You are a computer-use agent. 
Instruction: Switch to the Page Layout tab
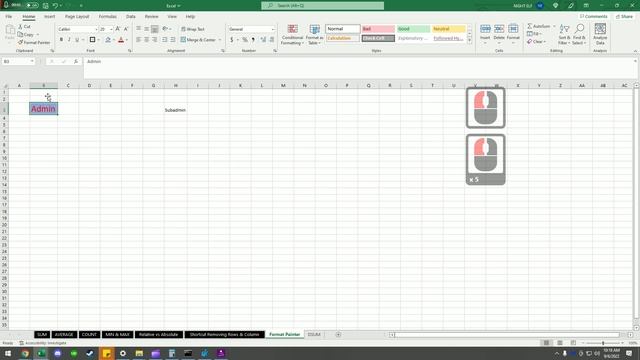(x=77, y=17)
